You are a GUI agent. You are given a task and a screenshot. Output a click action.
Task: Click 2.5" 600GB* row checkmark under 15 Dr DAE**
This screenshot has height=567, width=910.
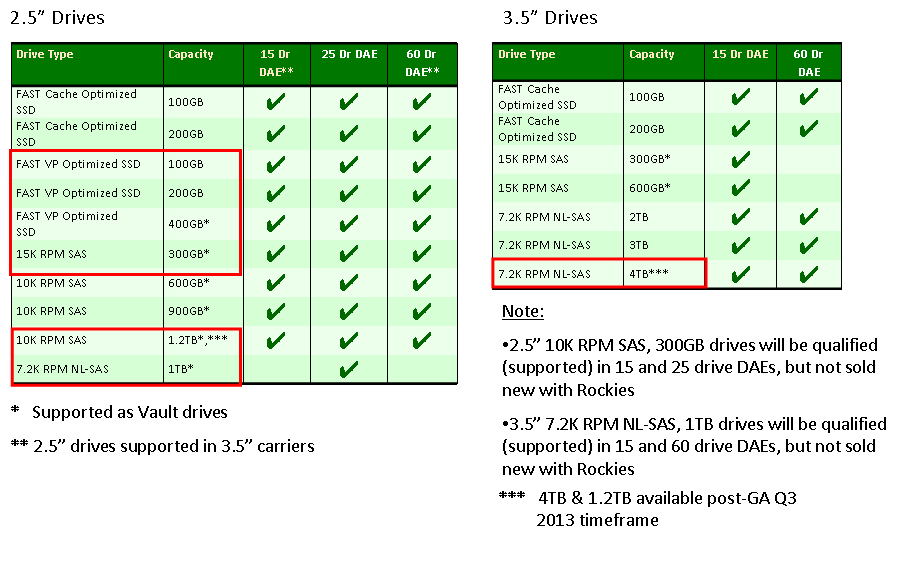pos(276,283)
